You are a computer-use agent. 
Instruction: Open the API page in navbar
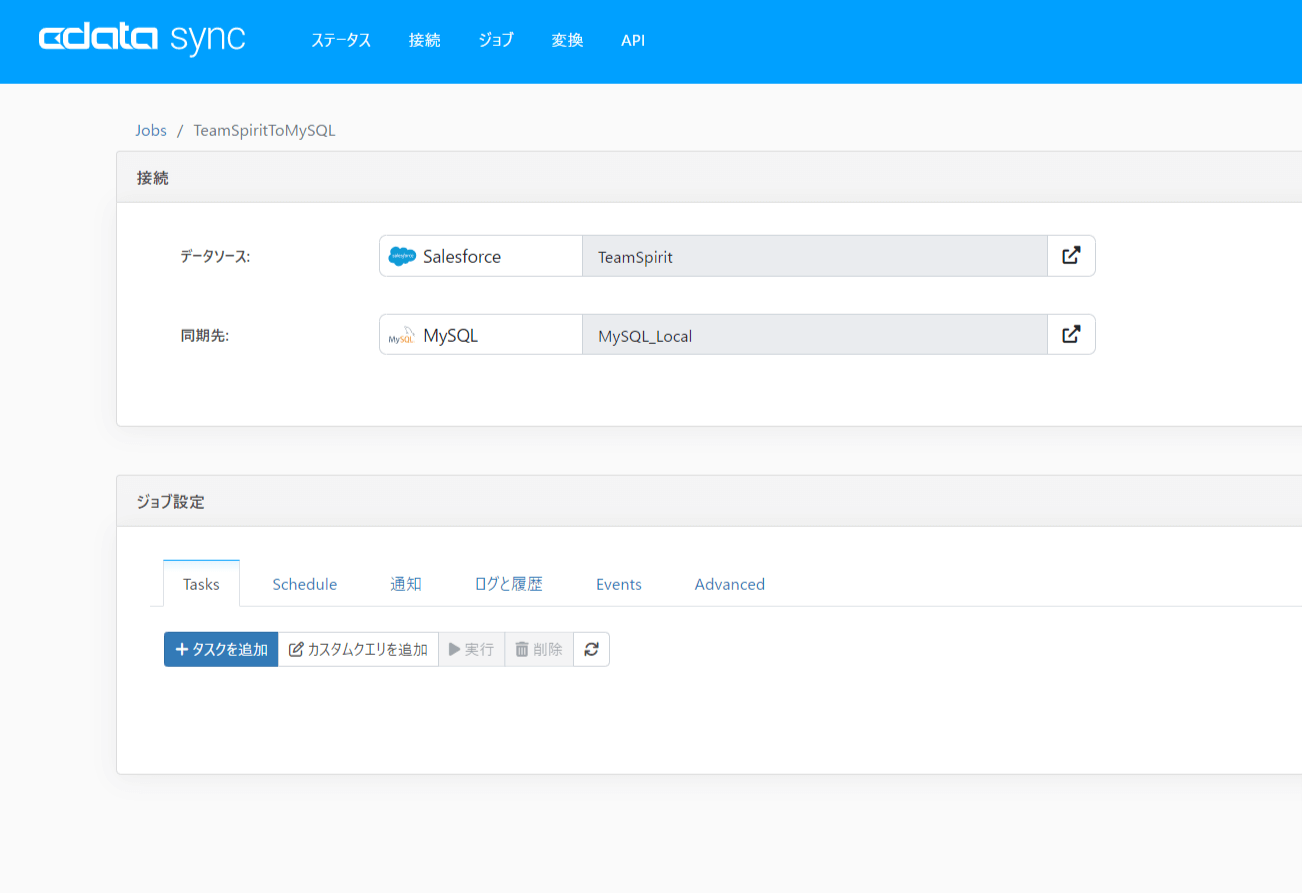coord(633,41)
